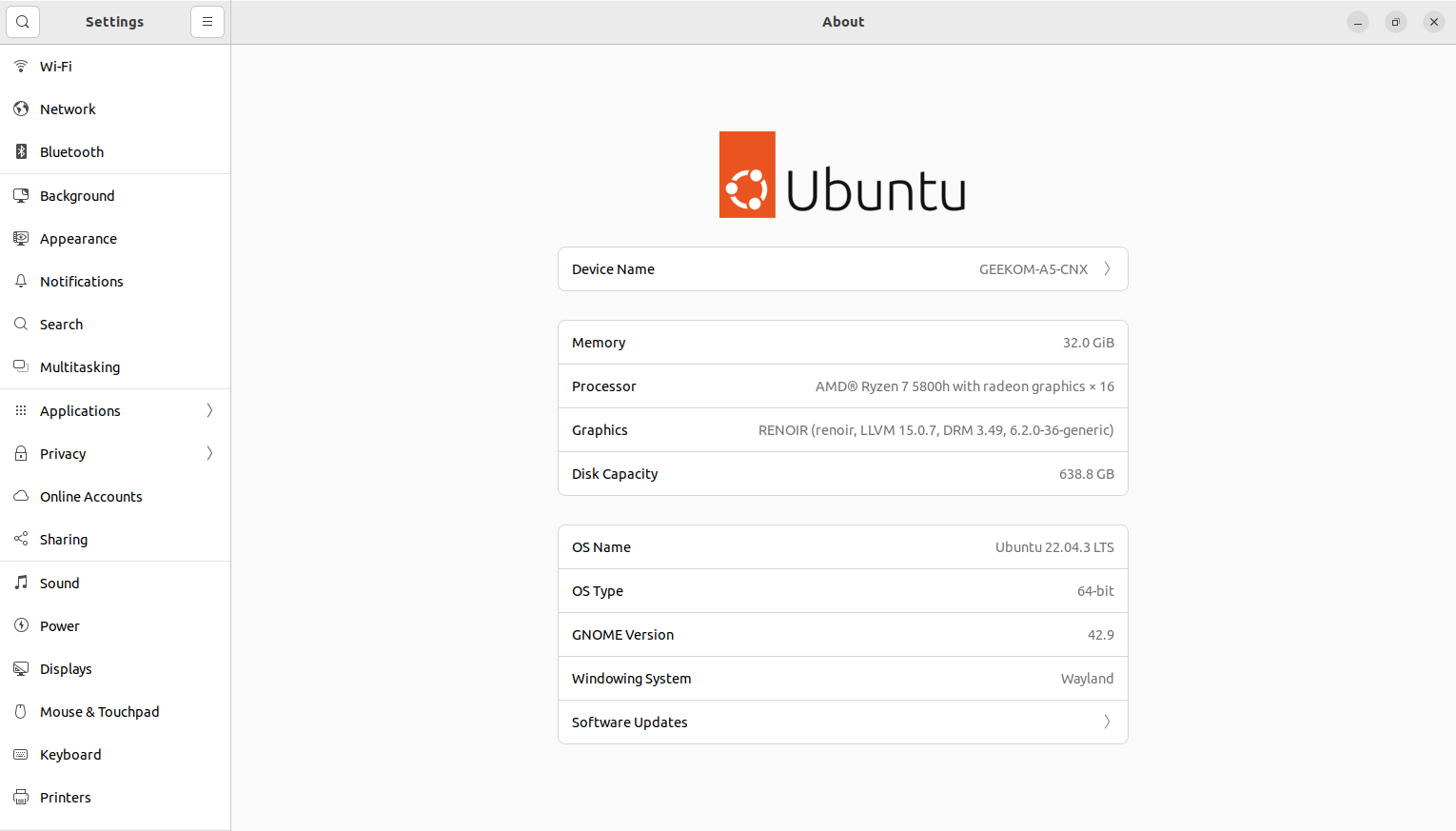Open the Online Accounts panel

point(115,496)
